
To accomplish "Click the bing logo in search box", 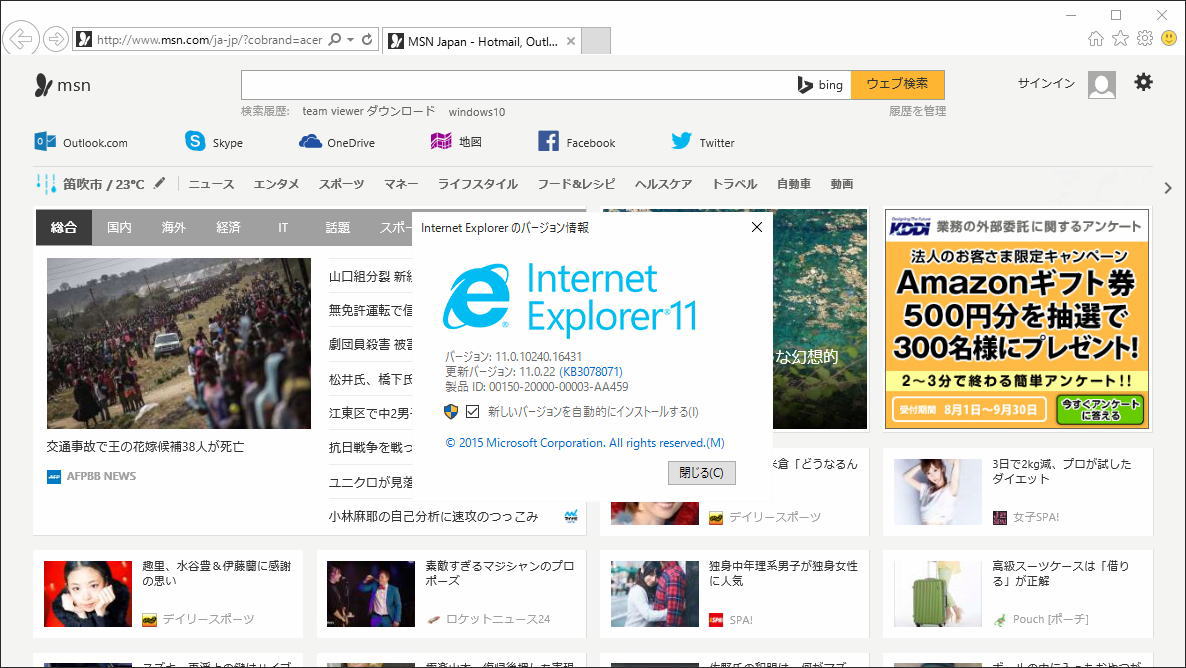I will [x=821, y=85].
